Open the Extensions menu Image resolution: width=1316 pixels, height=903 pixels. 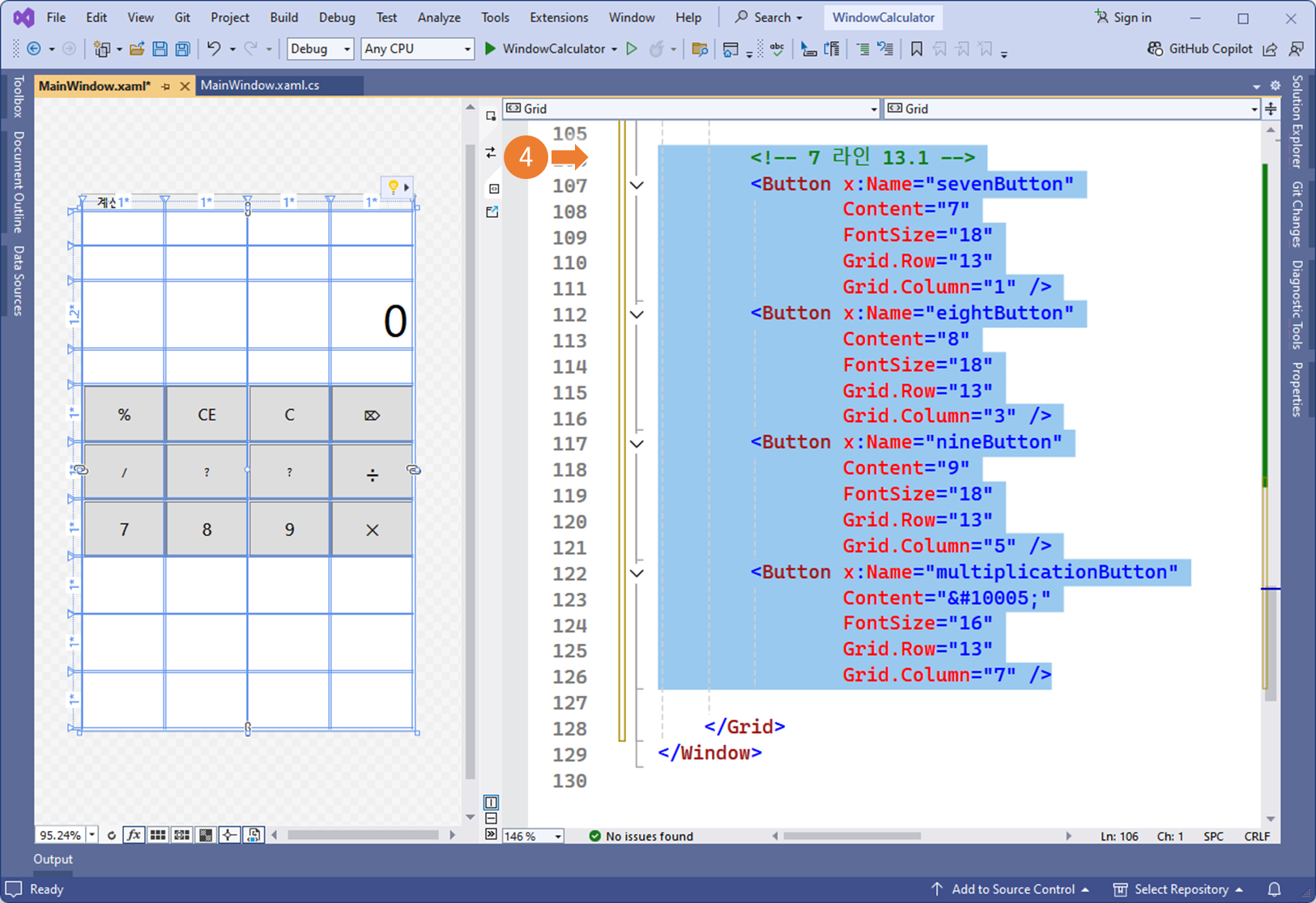pos(559,17)
